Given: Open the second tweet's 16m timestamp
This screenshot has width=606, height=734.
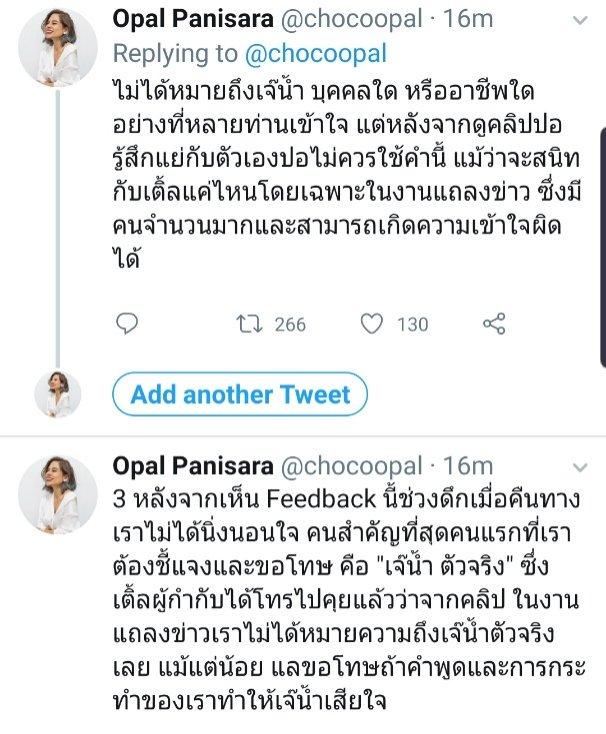Looking at the screenshot, I should pyautogui.click(x=470, y=466).
